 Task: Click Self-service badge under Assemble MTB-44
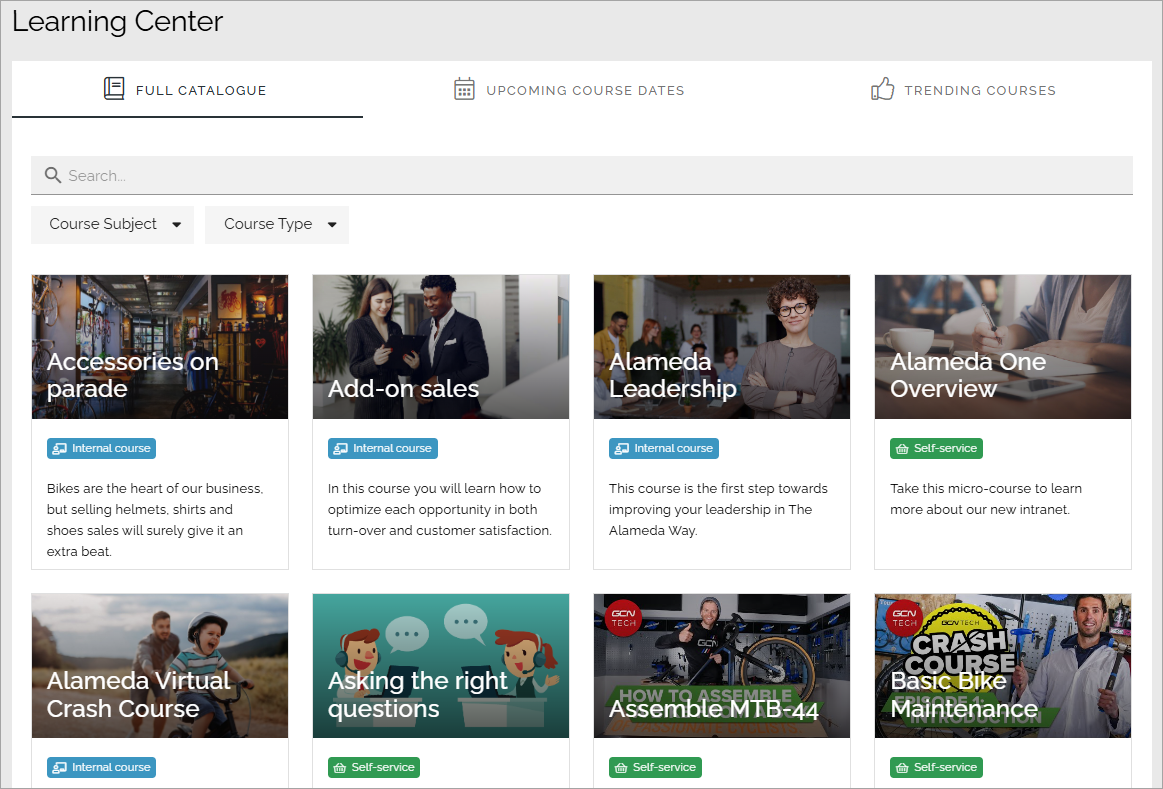pos(655,767)
